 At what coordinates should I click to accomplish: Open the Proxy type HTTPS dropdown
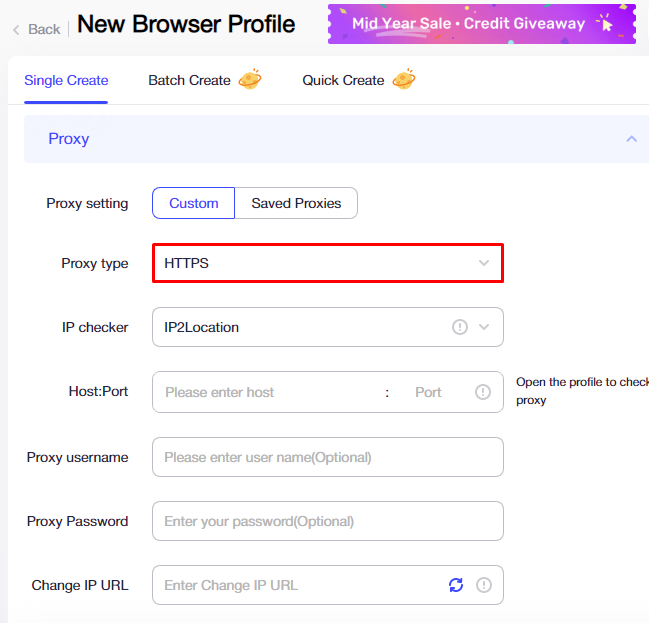(328, 263)
